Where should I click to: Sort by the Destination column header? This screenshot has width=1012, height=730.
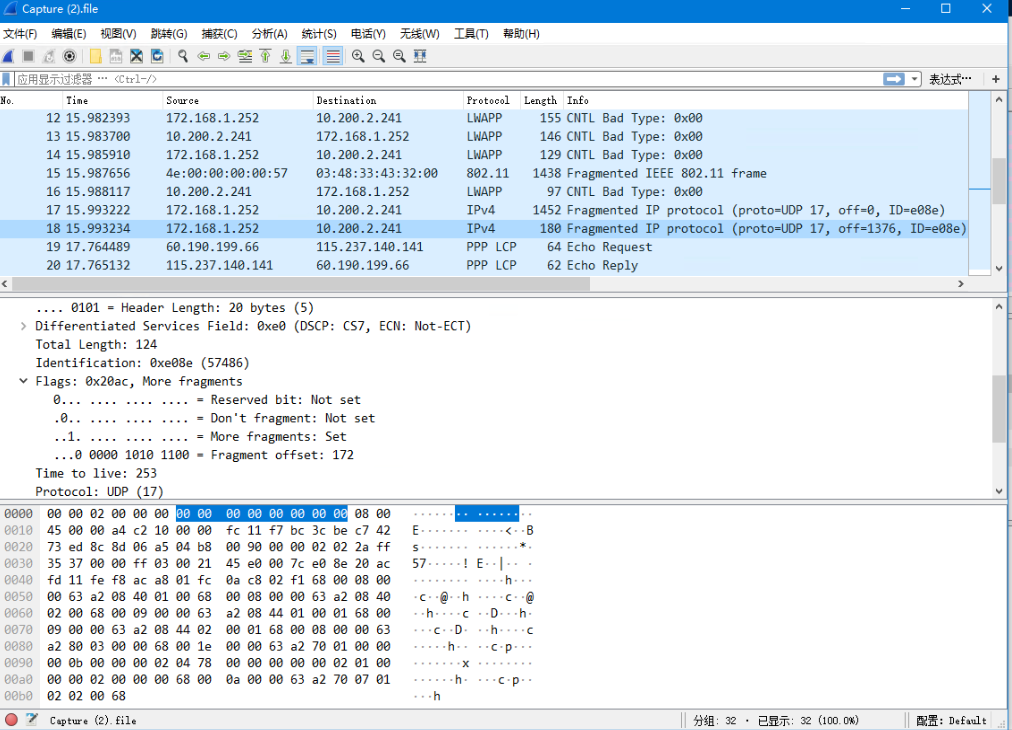(388, 100)
